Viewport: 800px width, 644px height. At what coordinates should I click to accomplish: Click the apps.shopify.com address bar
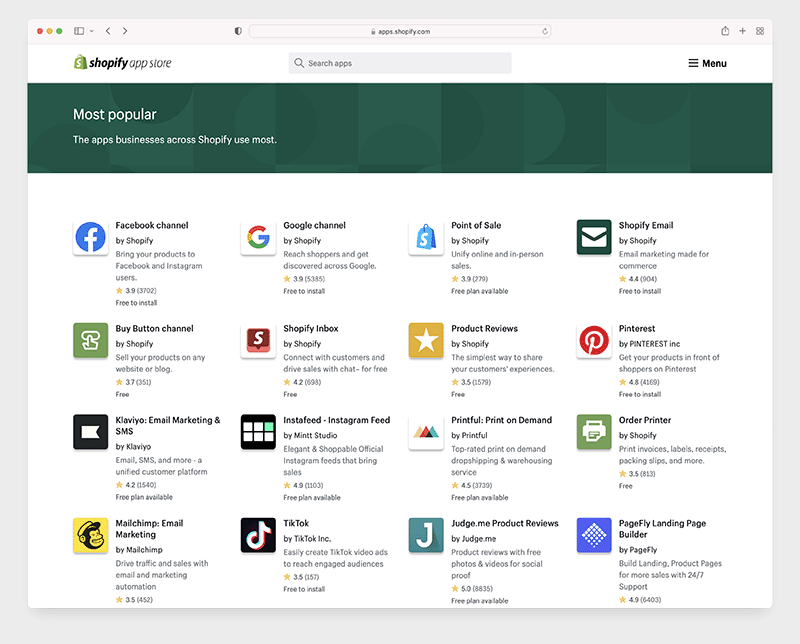(400, 31)
